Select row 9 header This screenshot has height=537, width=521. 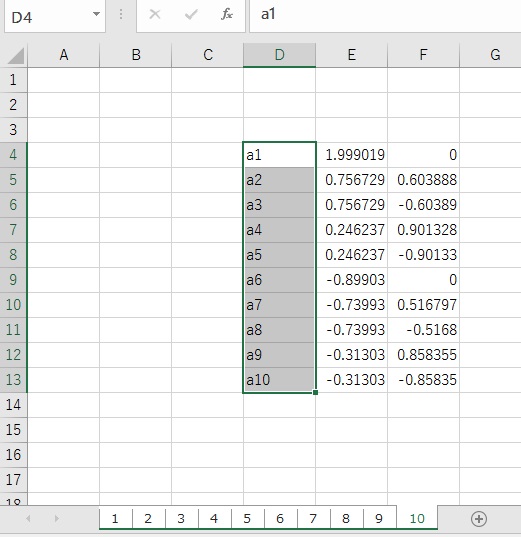click(13, 280)
